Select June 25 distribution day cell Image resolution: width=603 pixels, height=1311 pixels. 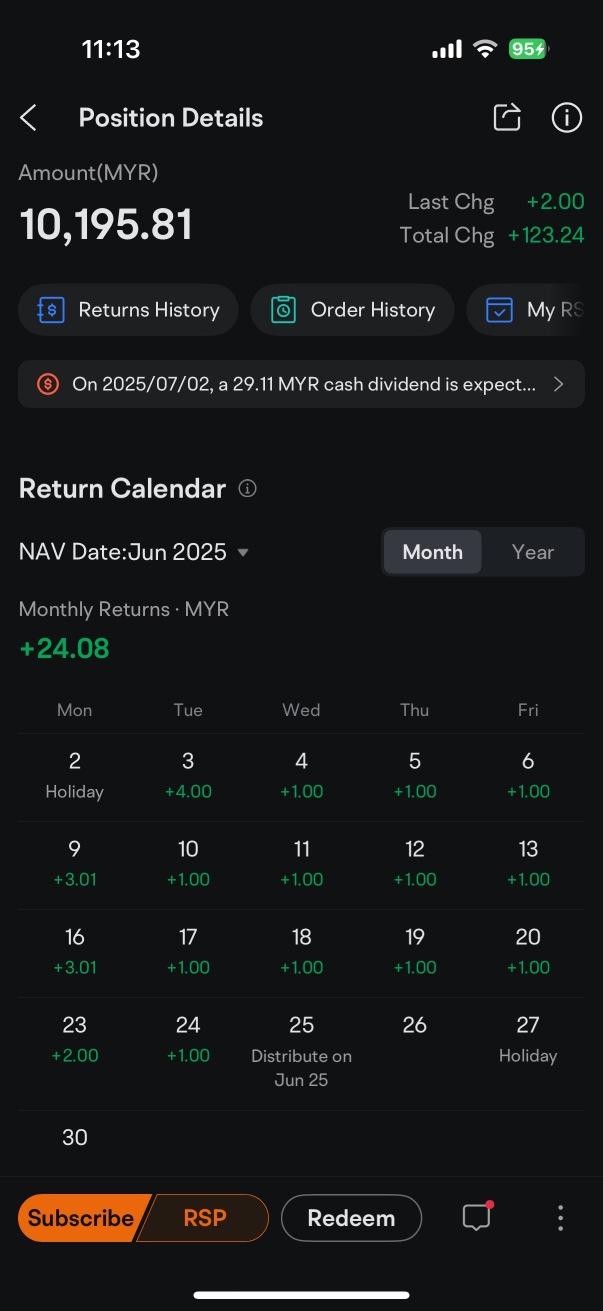pyautogui.click(x=301, y=1053)
